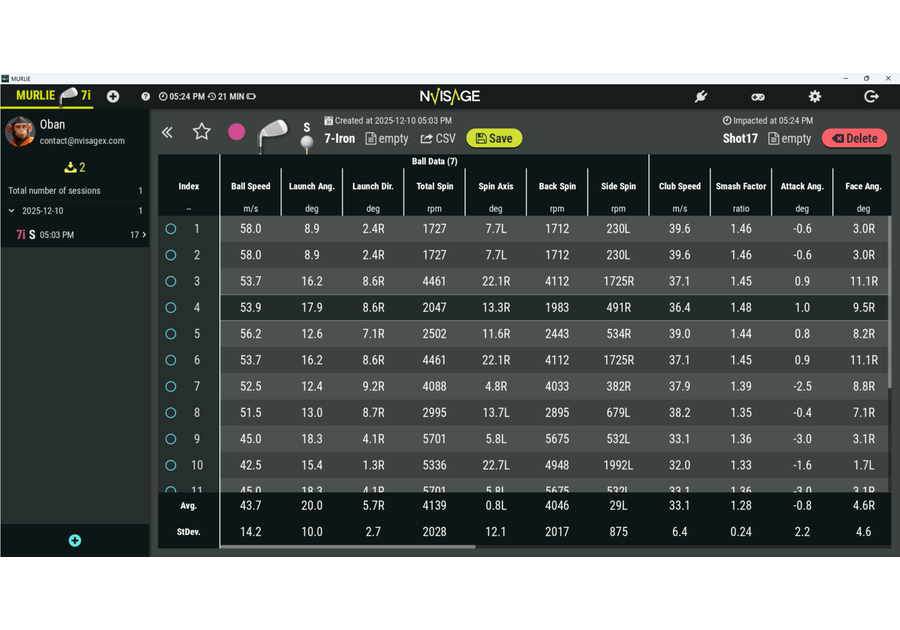Click the Spin Axis column header
Image resolution: width=900 pixels, height=630 pixels.
(496, 186)
